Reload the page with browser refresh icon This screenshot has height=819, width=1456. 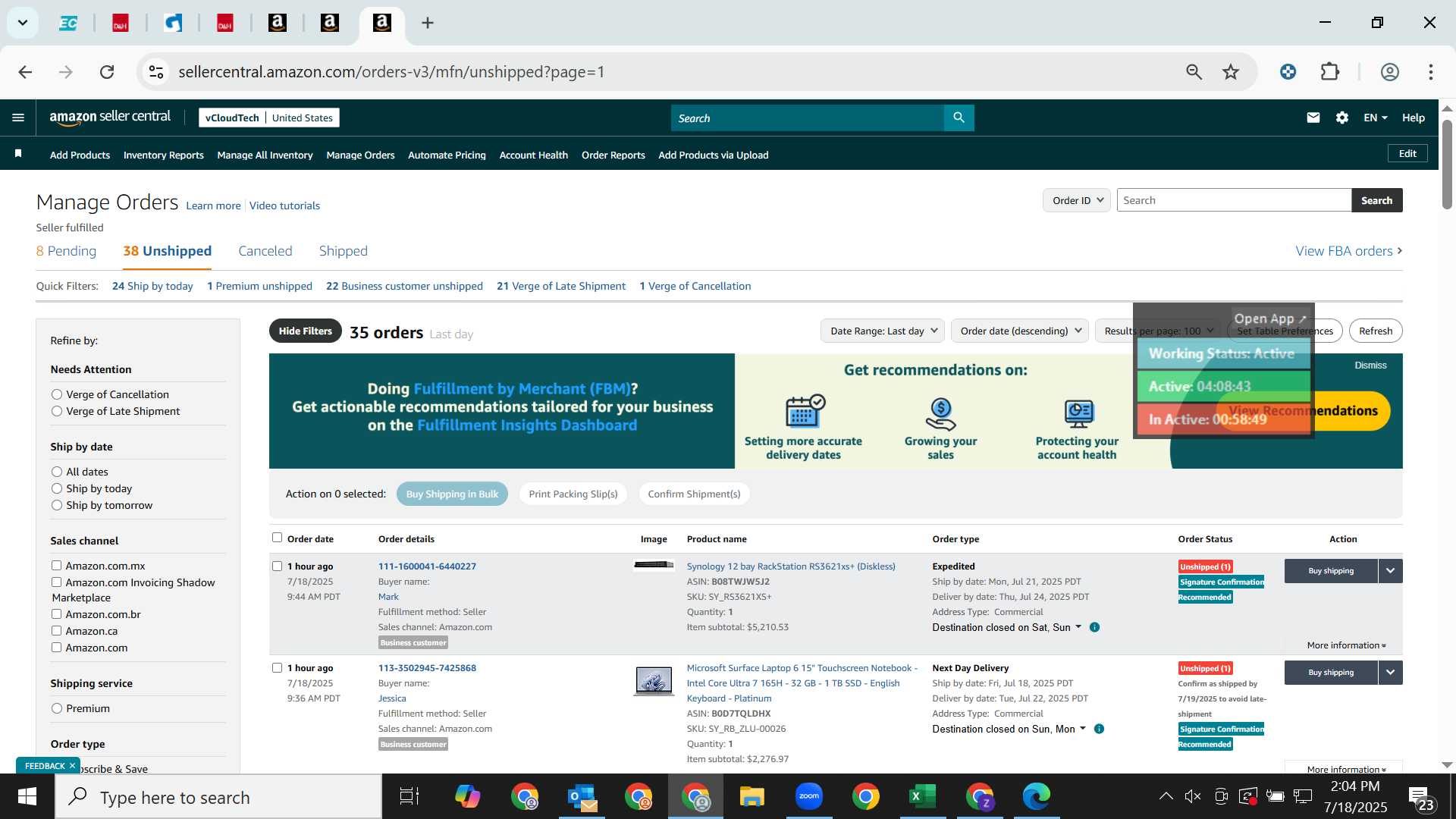[x=107, y=72]
